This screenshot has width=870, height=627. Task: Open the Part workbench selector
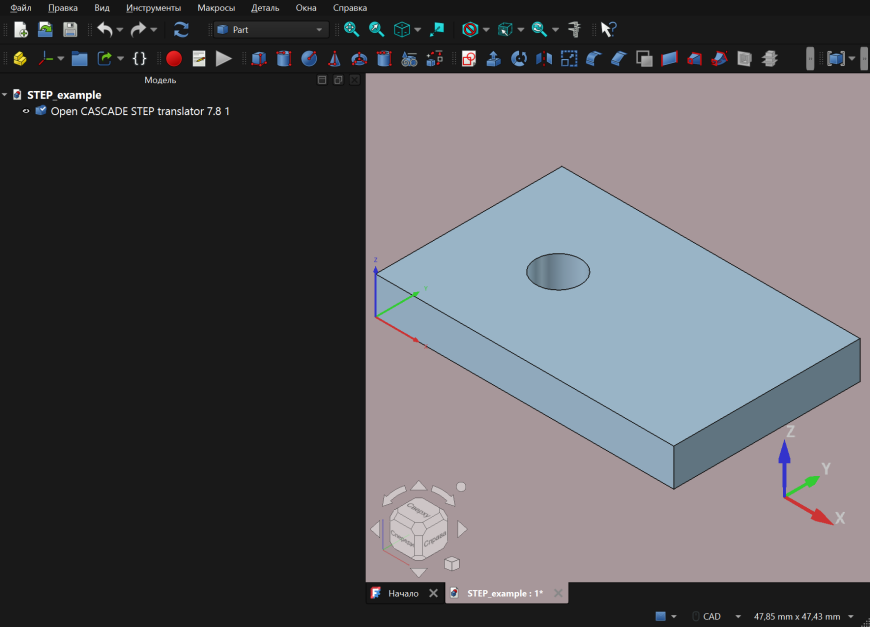pos(271,29)
